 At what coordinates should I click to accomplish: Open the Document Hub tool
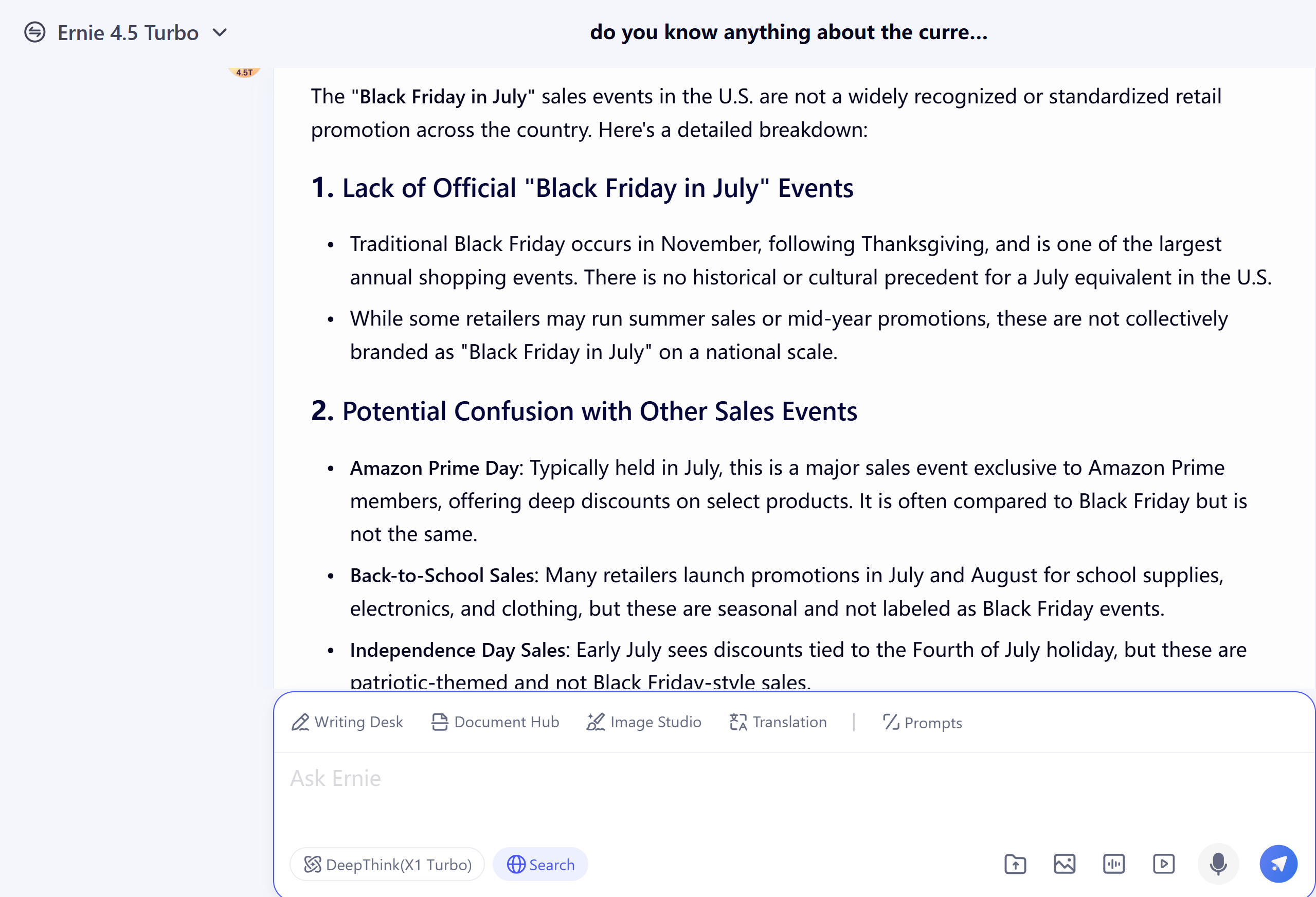495,722
